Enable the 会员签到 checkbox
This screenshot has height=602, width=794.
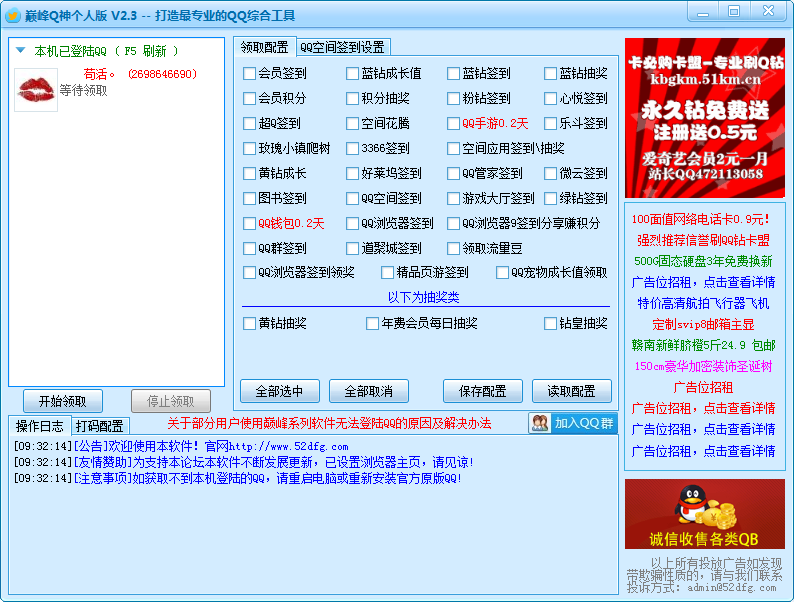250,73
